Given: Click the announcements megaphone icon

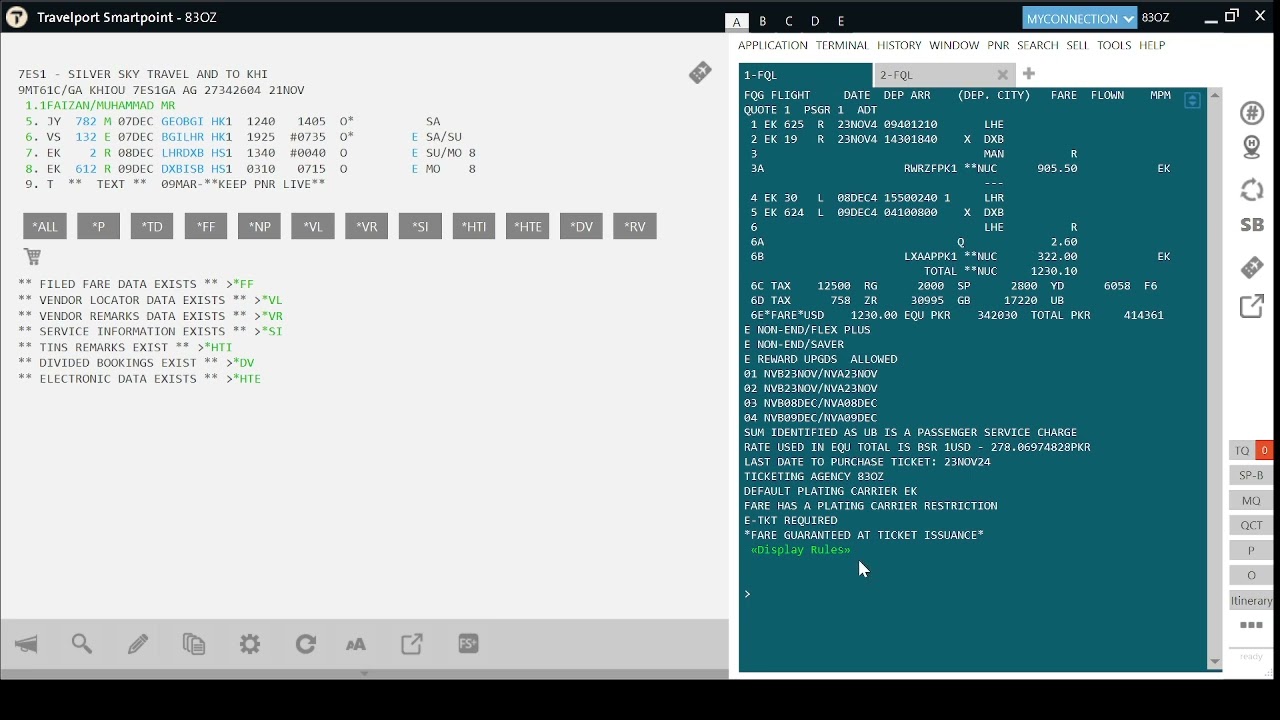Looking at the screenshot, I should tap(27, 645).
